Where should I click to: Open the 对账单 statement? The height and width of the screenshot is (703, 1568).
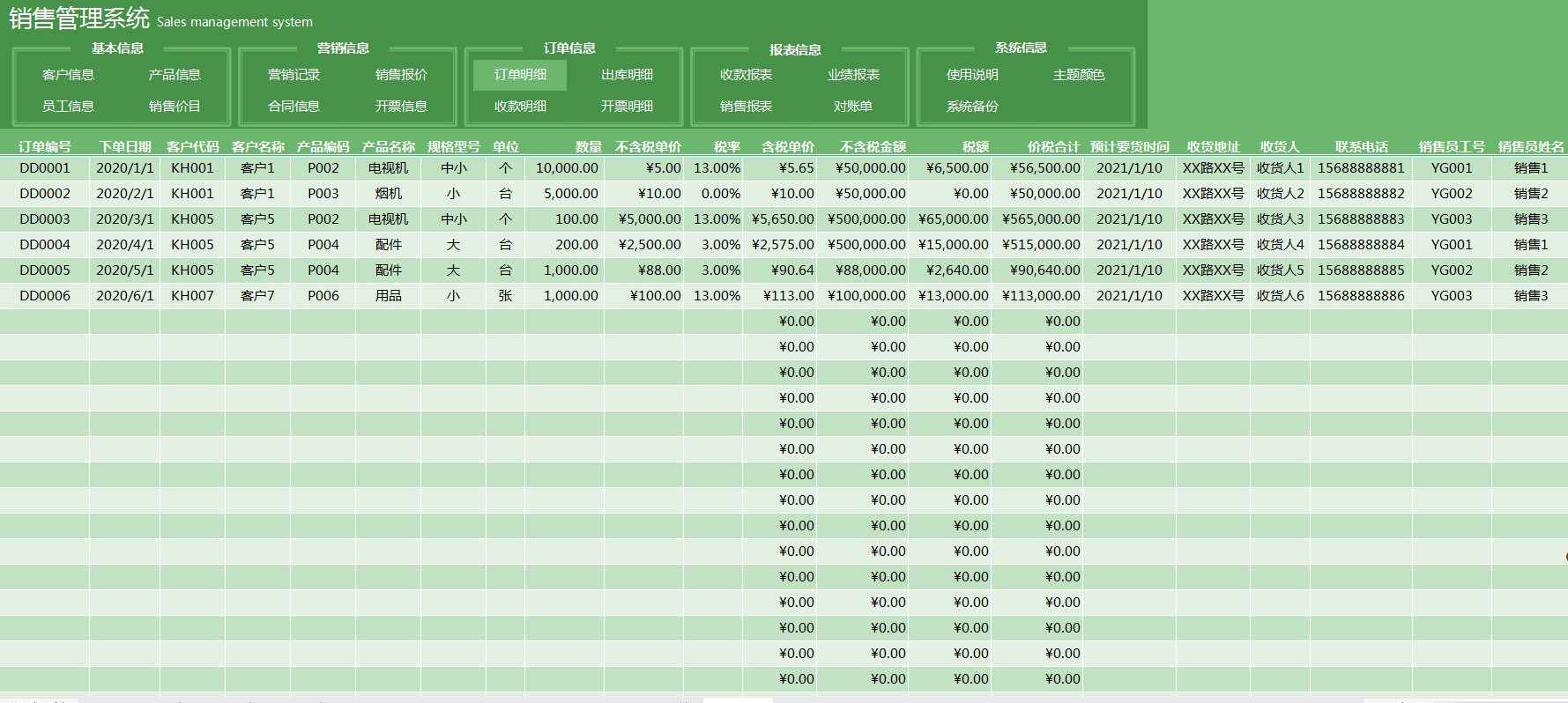pos(853,107)
